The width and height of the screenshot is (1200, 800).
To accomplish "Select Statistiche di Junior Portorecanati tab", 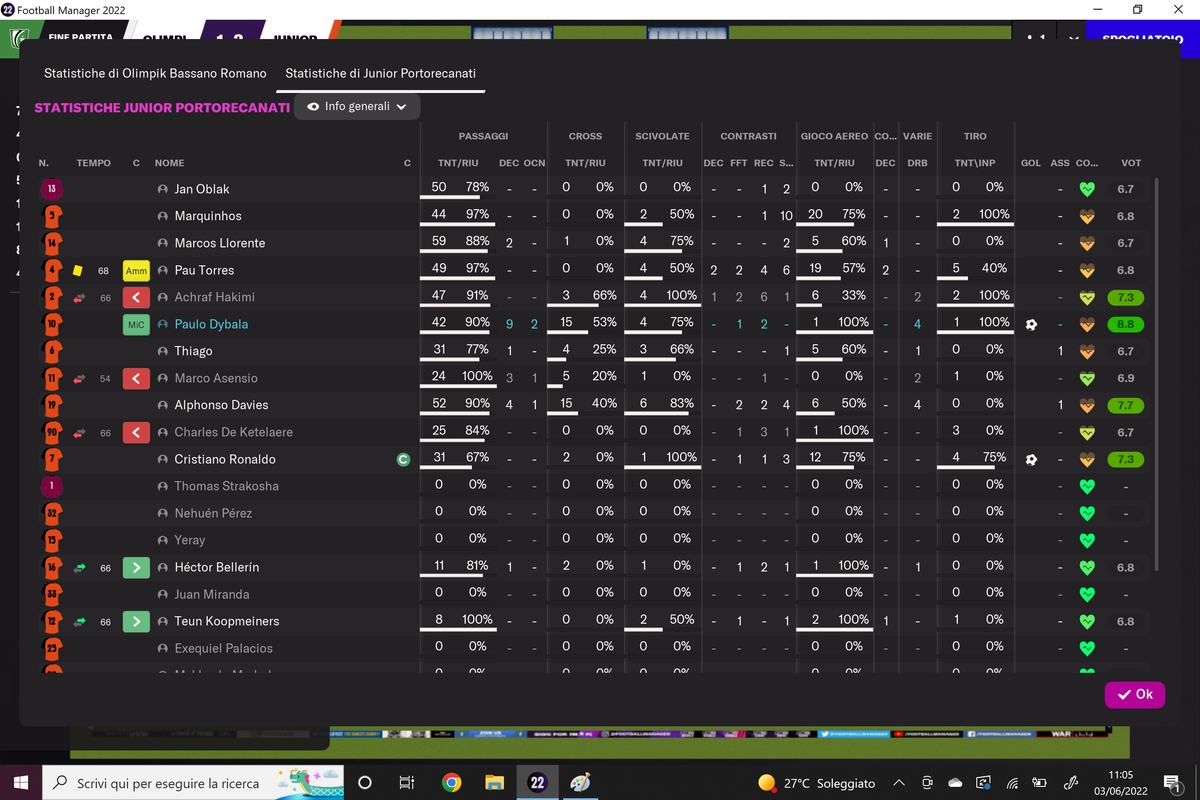I will [x=381, y=73].
